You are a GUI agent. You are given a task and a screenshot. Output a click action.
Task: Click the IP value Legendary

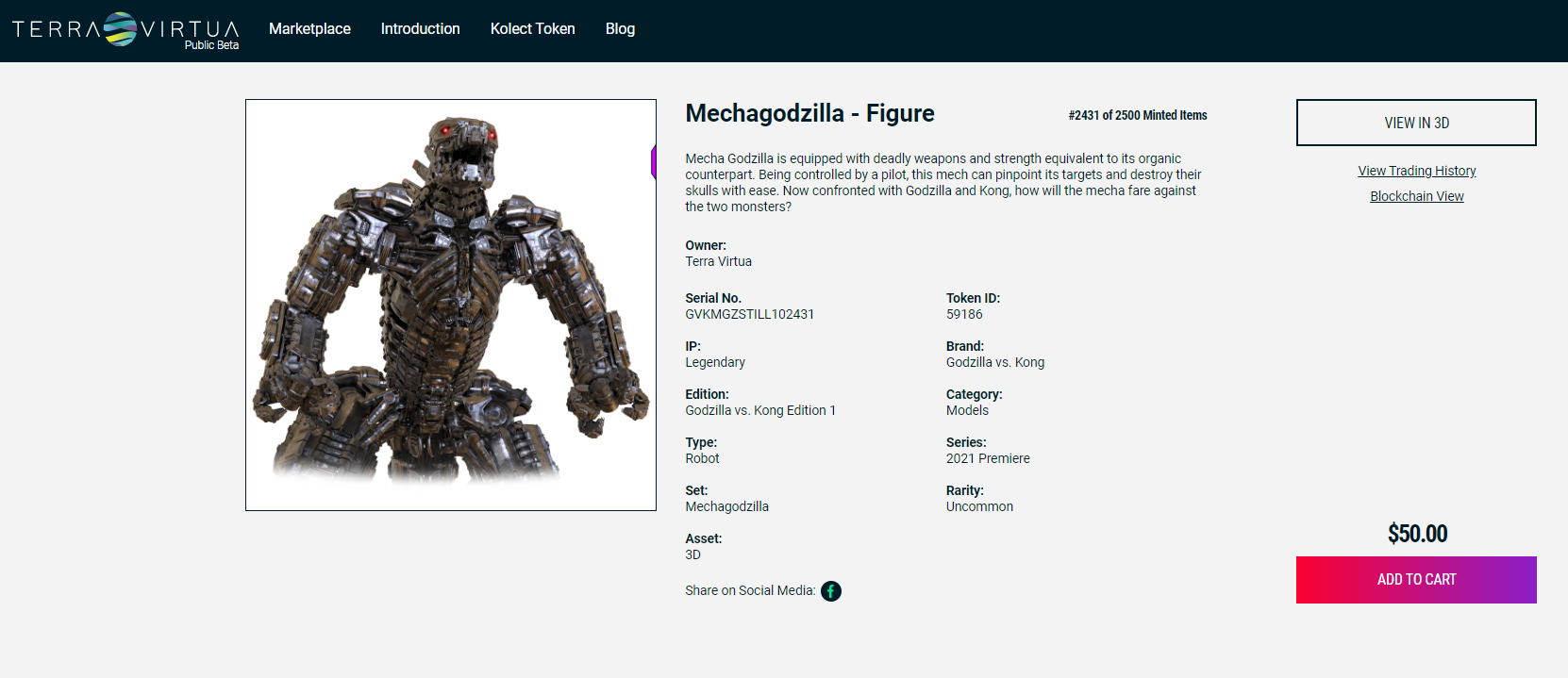click(715, 362)
